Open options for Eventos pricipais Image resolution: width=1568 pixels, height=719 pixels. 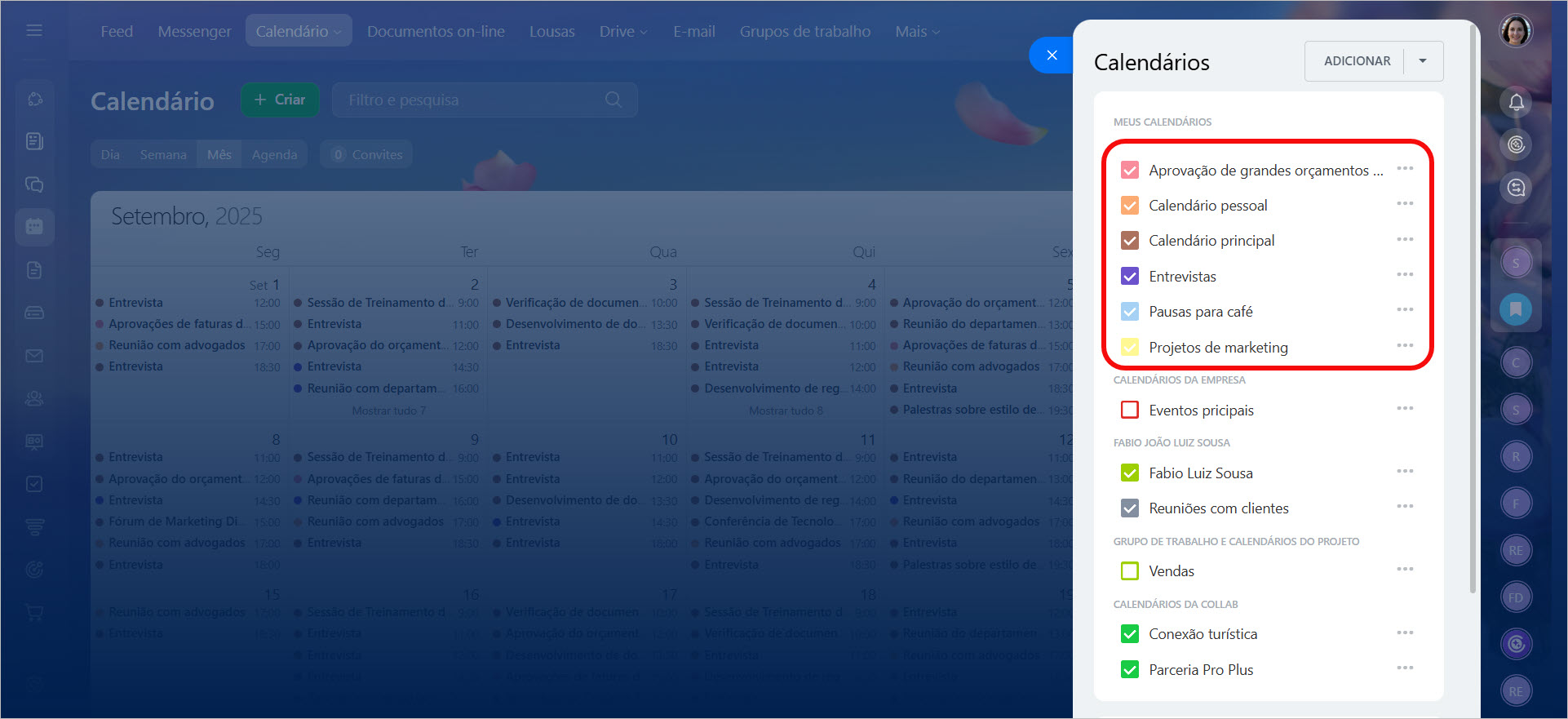pos(1404,409)
